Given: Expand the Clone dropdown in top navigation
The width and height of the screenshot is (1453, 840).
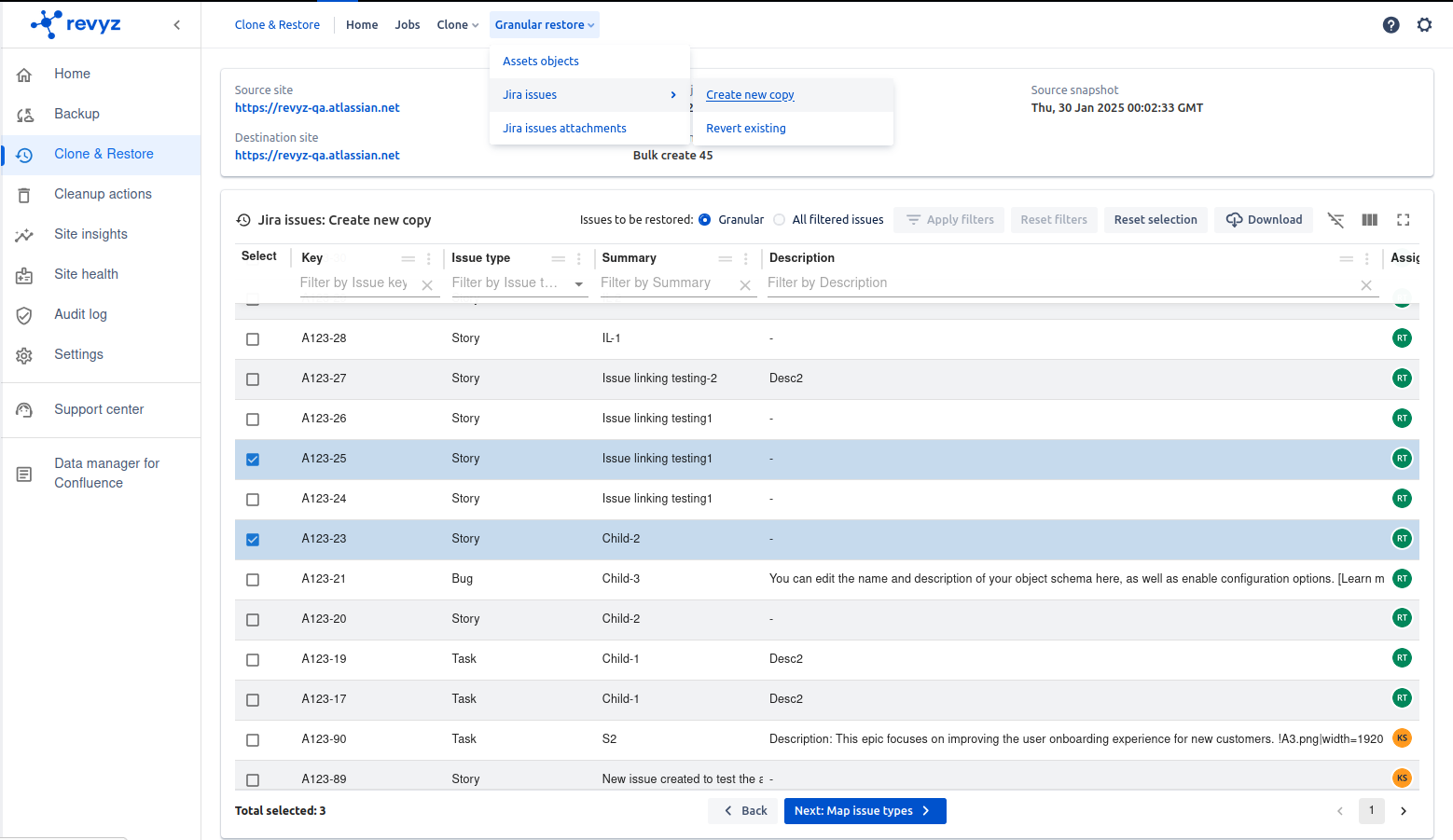Looking at the screenshot, I should coord(457,25).
